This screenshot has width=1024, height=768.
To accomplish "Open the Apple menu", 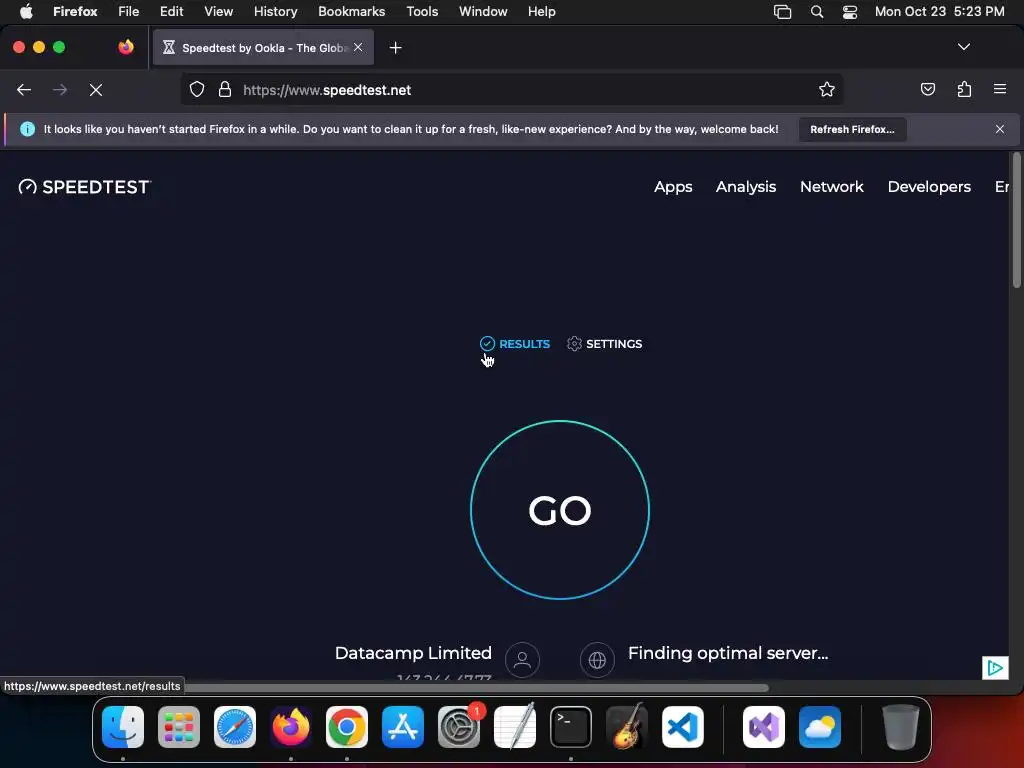I will pyautogui.click(x=26, y=12).
